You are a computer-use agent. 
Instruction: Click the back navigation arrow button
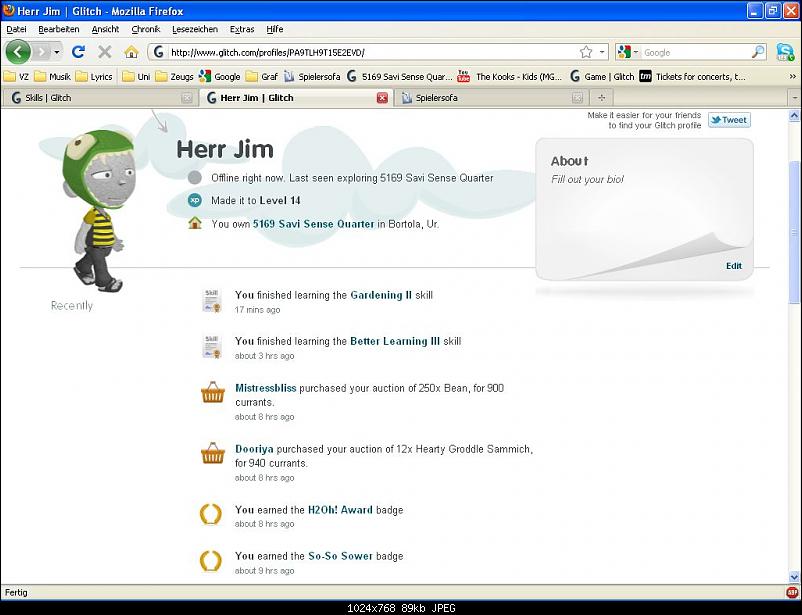(x=18, y=52)
